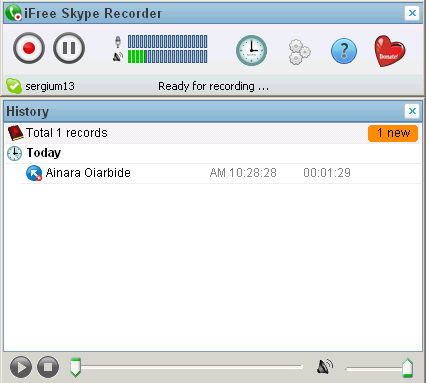Screen dimensions: 426x383
Task: Select the sergium13 account name
Action: [x=50, y=86]
